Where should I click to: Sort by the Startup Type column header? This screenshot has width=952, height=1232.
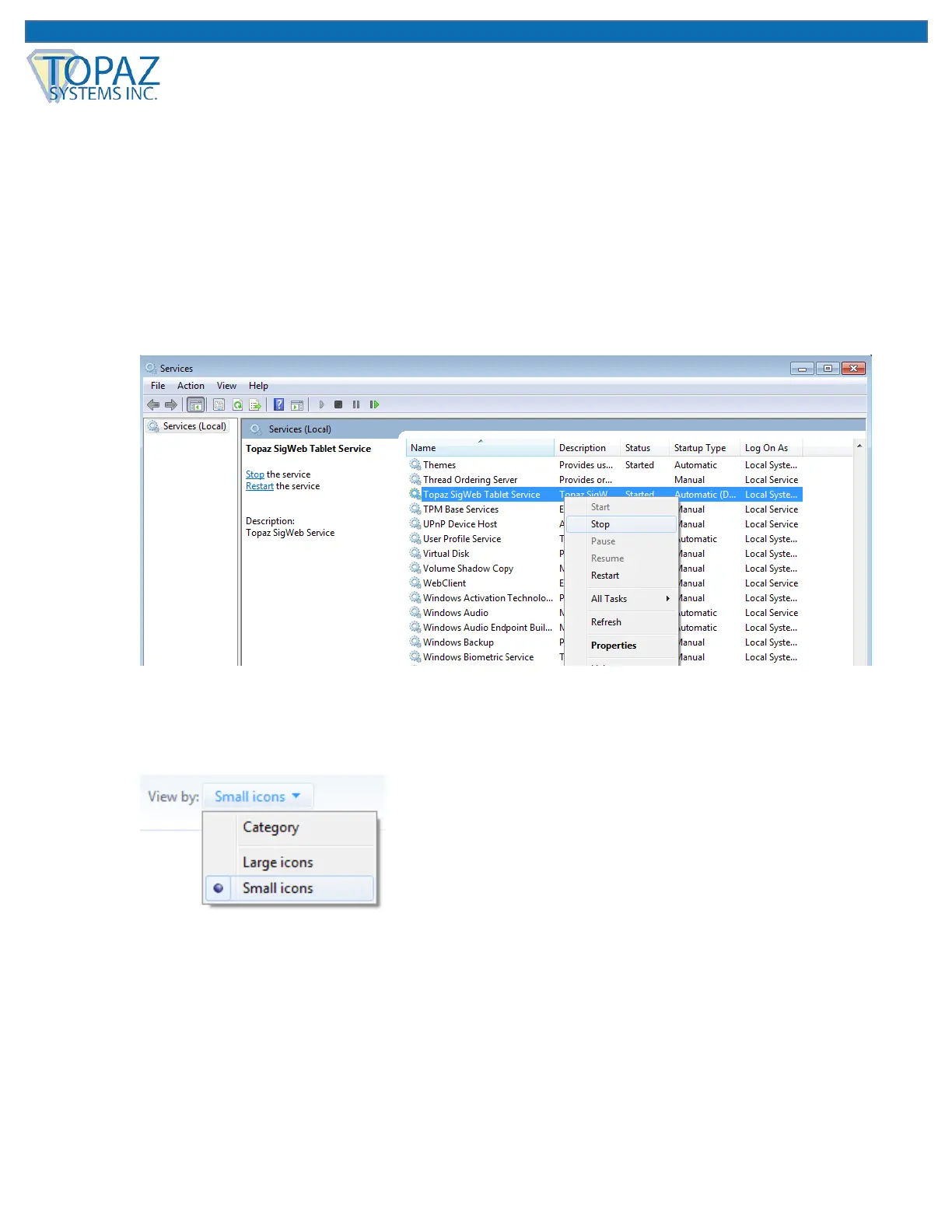[x=705, y=448]
